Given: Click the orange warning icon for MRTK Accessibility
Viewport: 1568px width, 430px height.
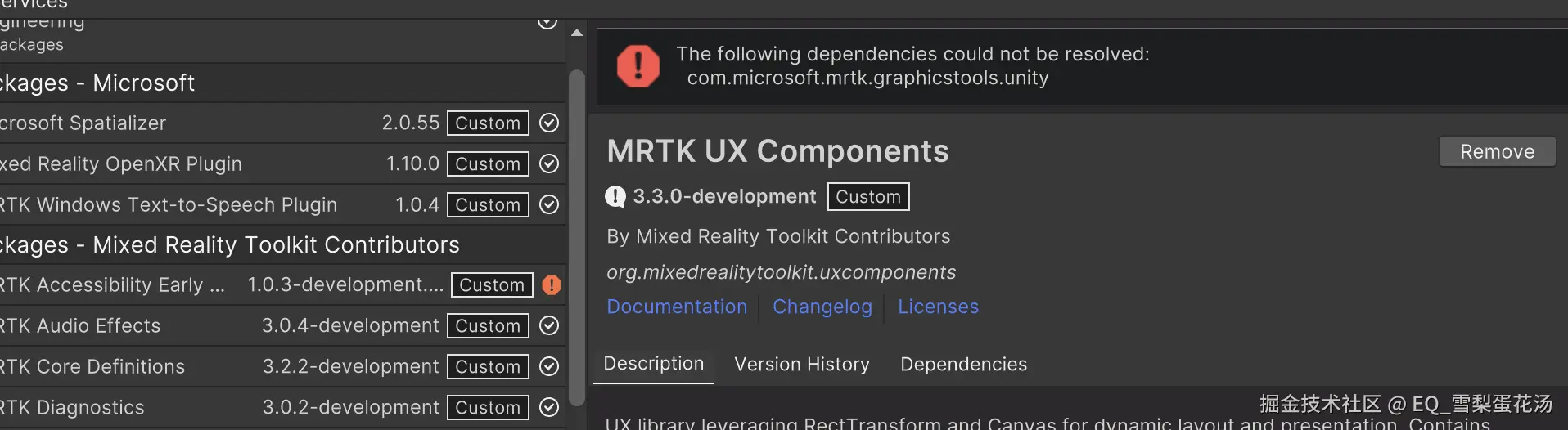Looking at the screenshot, I should tap(552, 284).
